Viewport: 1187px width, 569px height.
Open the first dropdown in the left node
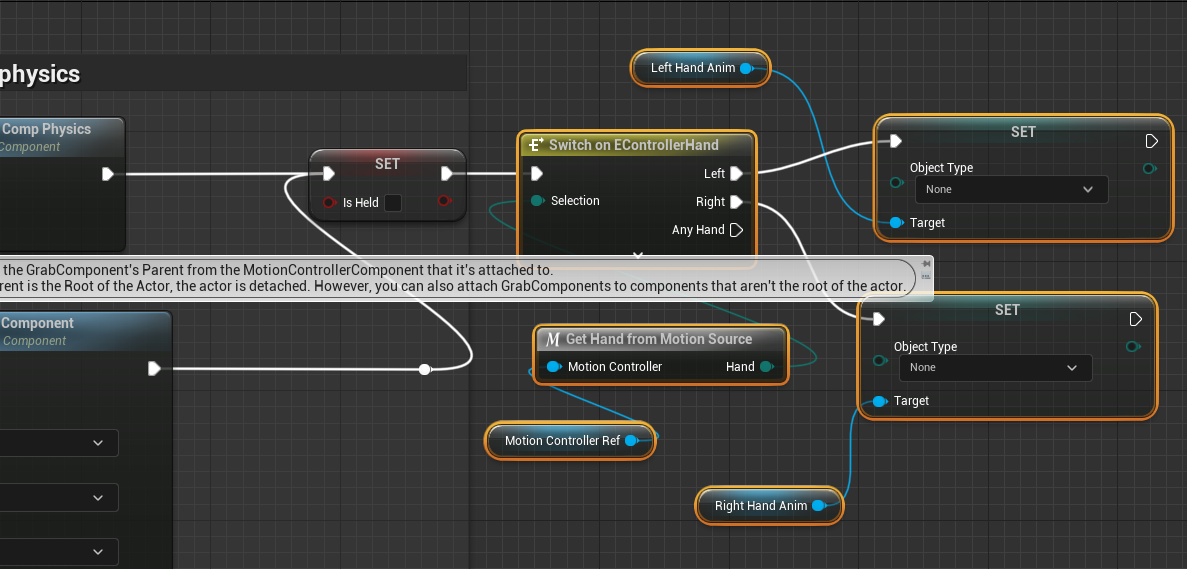[59, 443]
